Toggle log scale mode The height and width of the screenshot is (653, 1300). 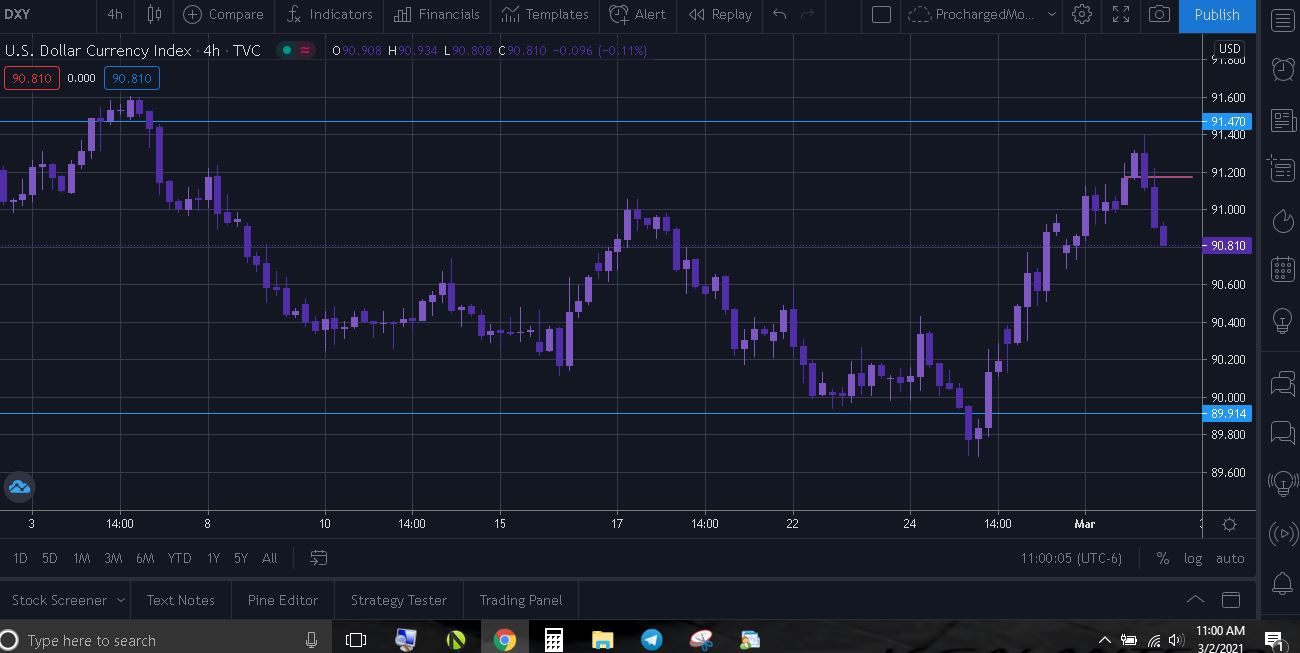pyautogui.click(x=1192, y=558)
